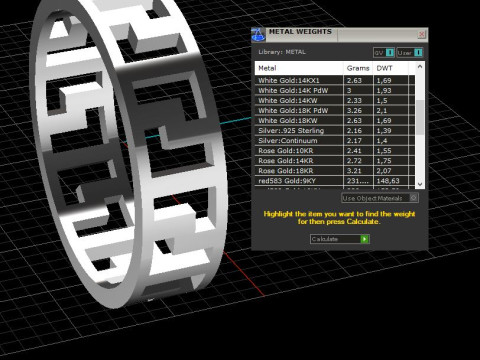Screen dimensions: 480x360
Task: Close the Metal Weights dialog
Action: 421,34
